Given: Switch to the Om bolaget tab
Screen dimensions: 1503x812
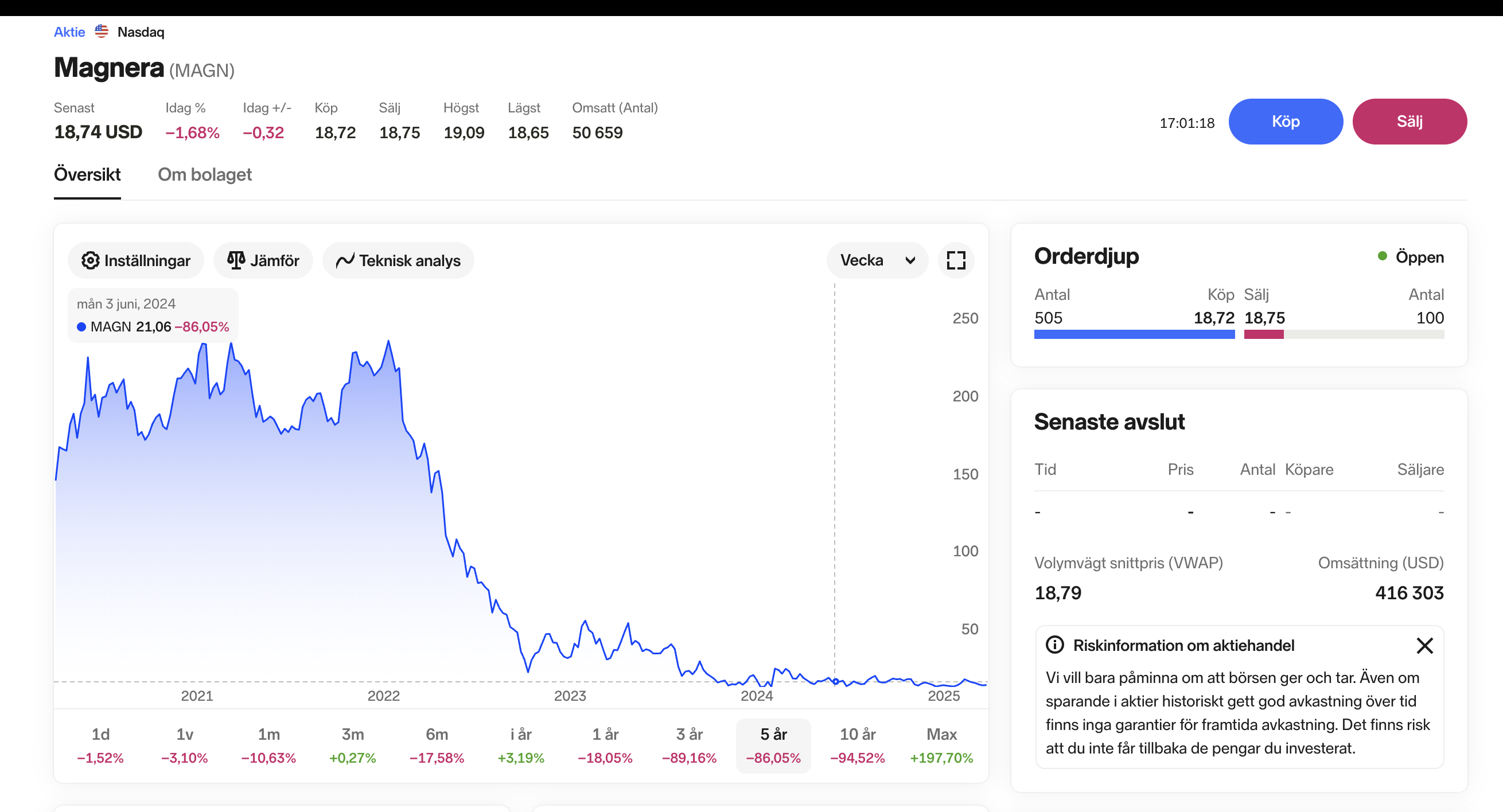Looking at the screenshot, I should [x=204, y=174].
